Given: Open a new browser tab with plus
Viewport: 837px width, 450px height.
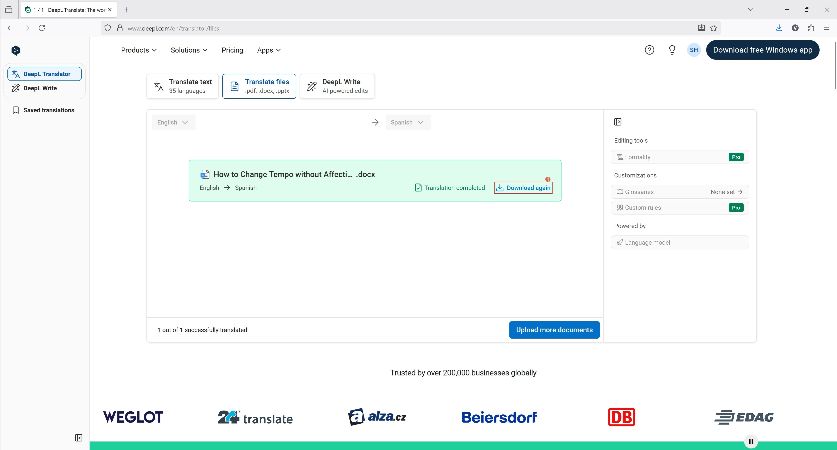Looking at the screenshot, I should (127, 10).
